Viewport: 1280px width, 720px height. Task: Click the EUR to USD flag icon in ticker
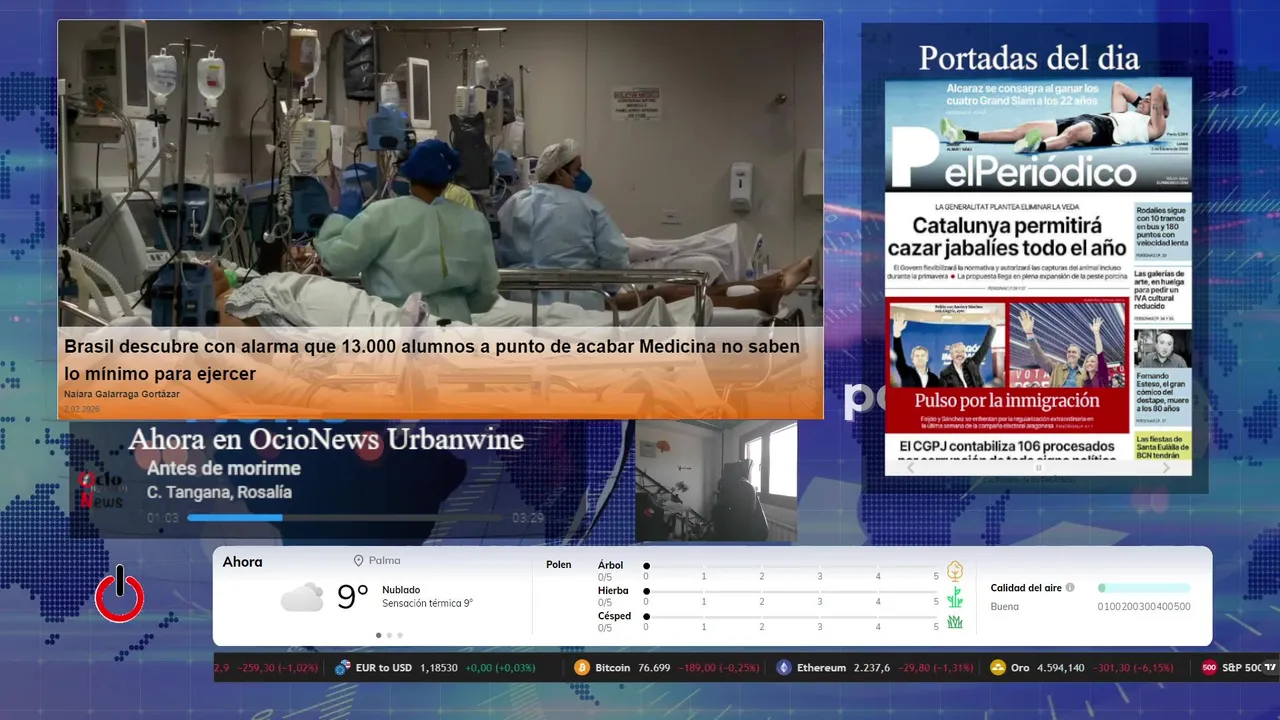click(343, 667)
